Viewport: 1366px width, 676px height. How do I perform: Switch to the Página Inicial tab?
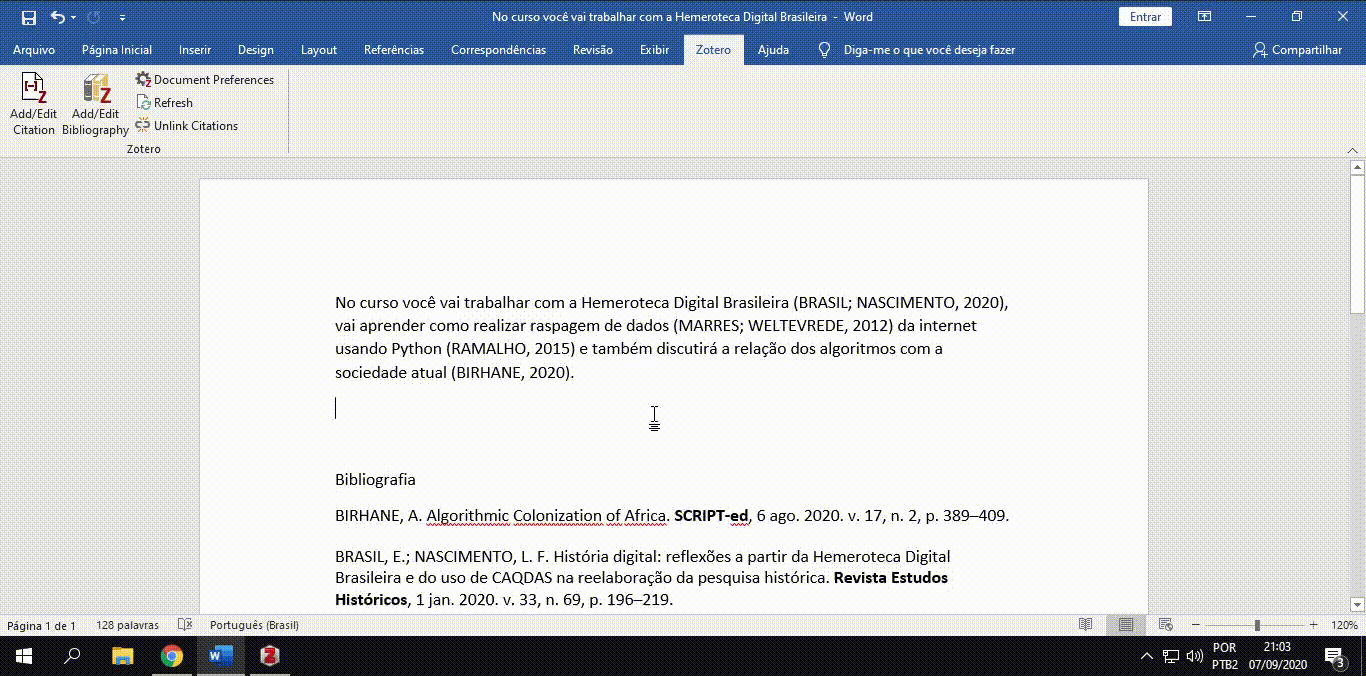point(117,50)
